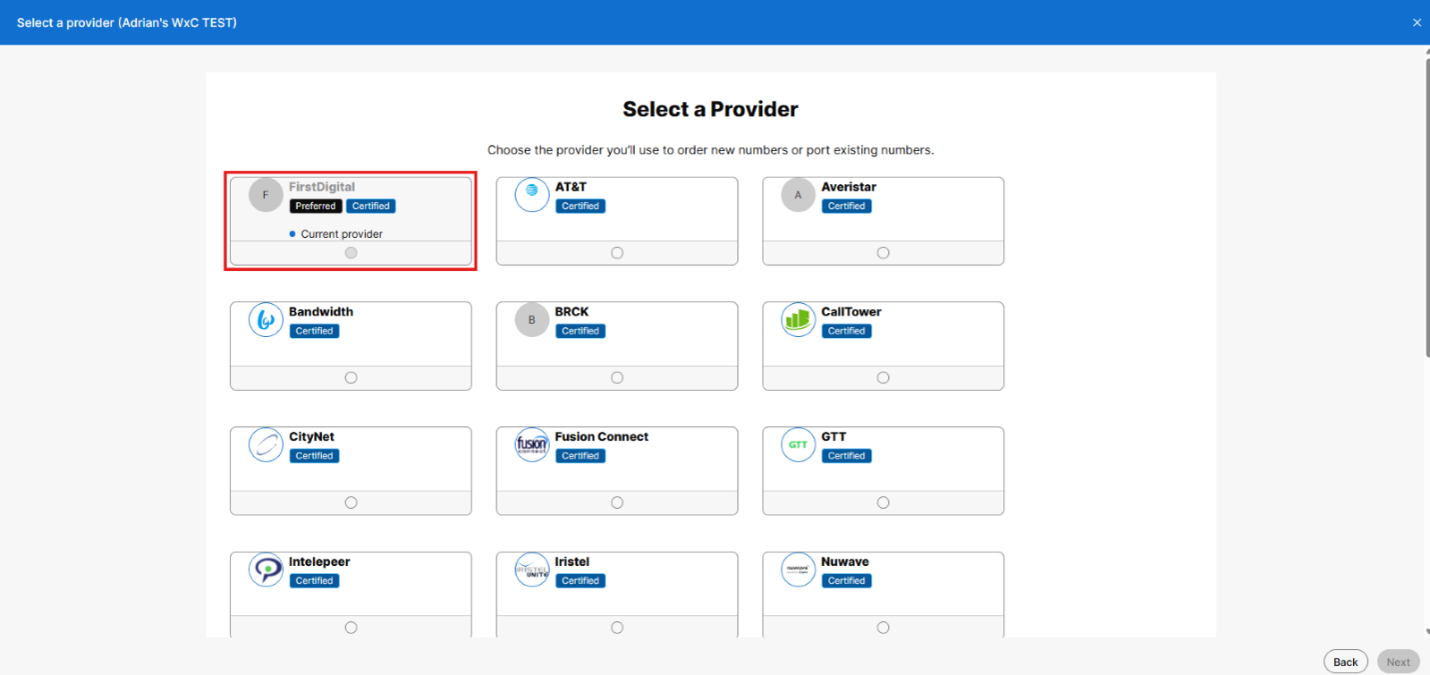Click the Intelepeer provider name

coord(320,562)
